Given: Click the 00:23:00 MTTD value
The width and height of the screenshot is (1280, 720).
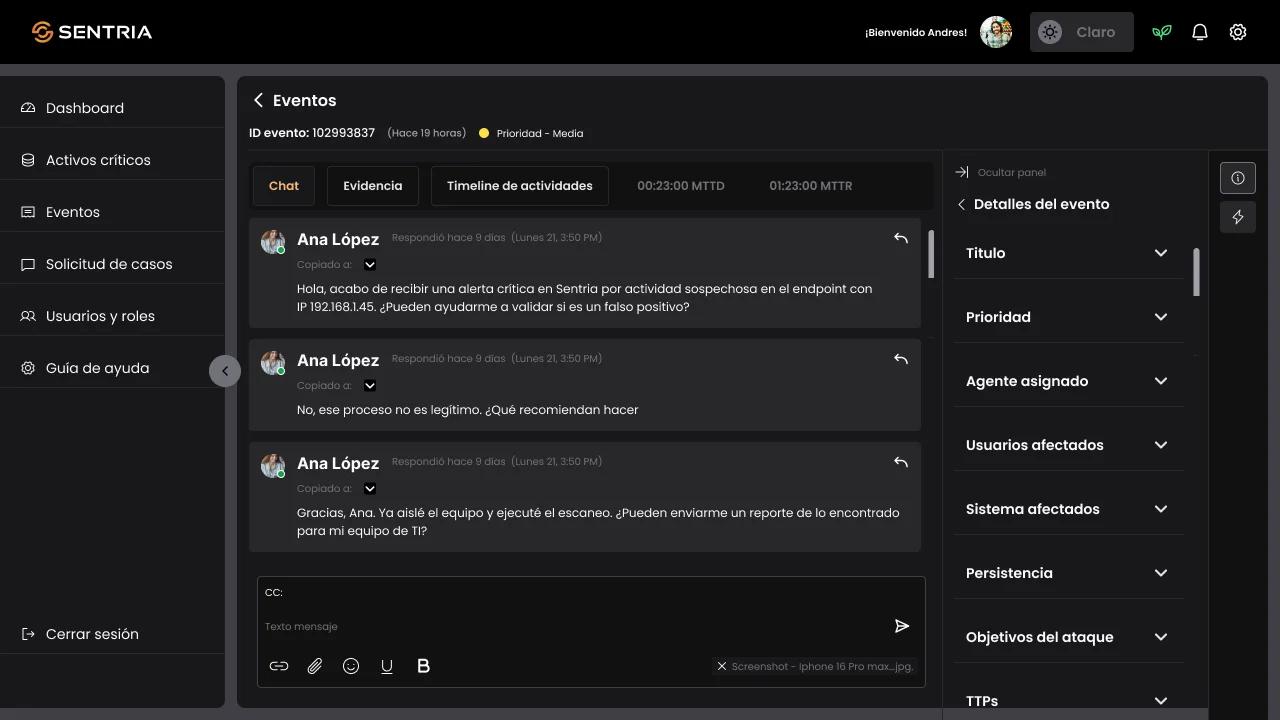Looking at the screenshot, I should click(681, 186).
